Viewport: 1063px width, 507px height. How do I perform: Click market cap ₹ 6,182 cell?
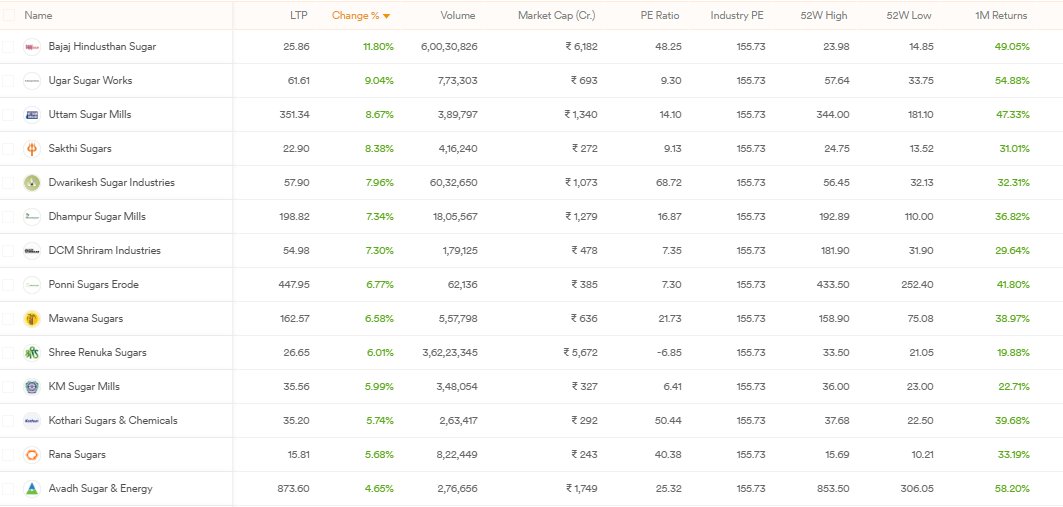[x=582, y=47]
